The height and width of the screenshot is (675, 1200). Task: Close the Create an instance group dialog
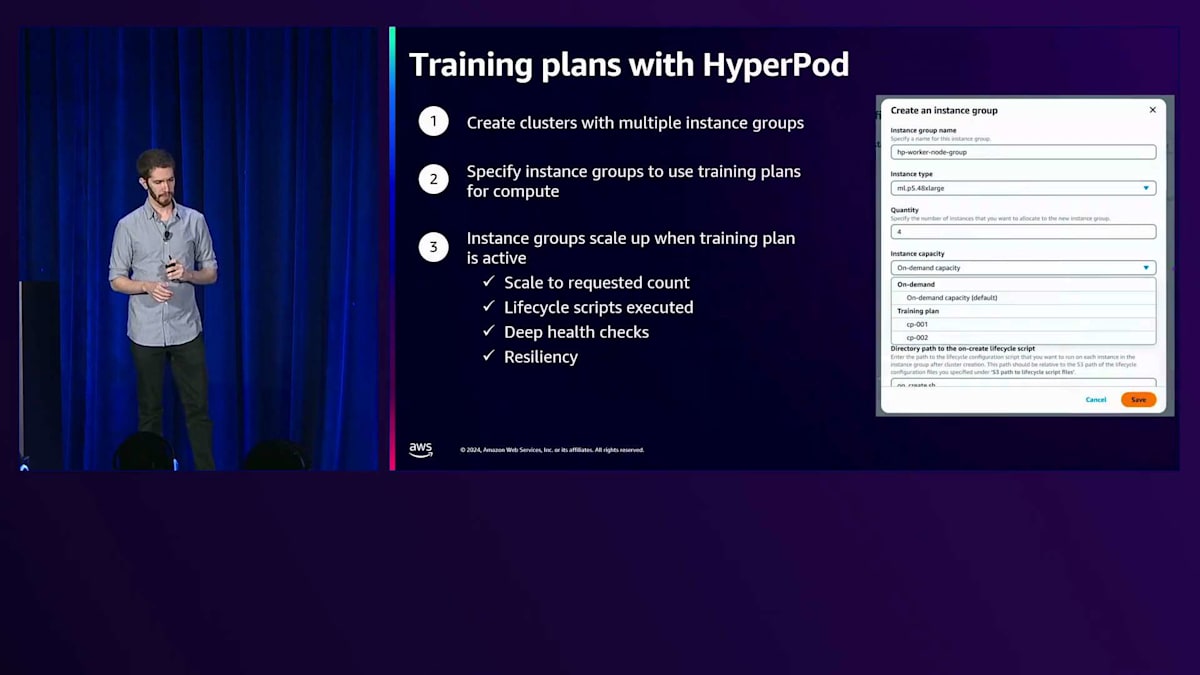pos(1152,110)
